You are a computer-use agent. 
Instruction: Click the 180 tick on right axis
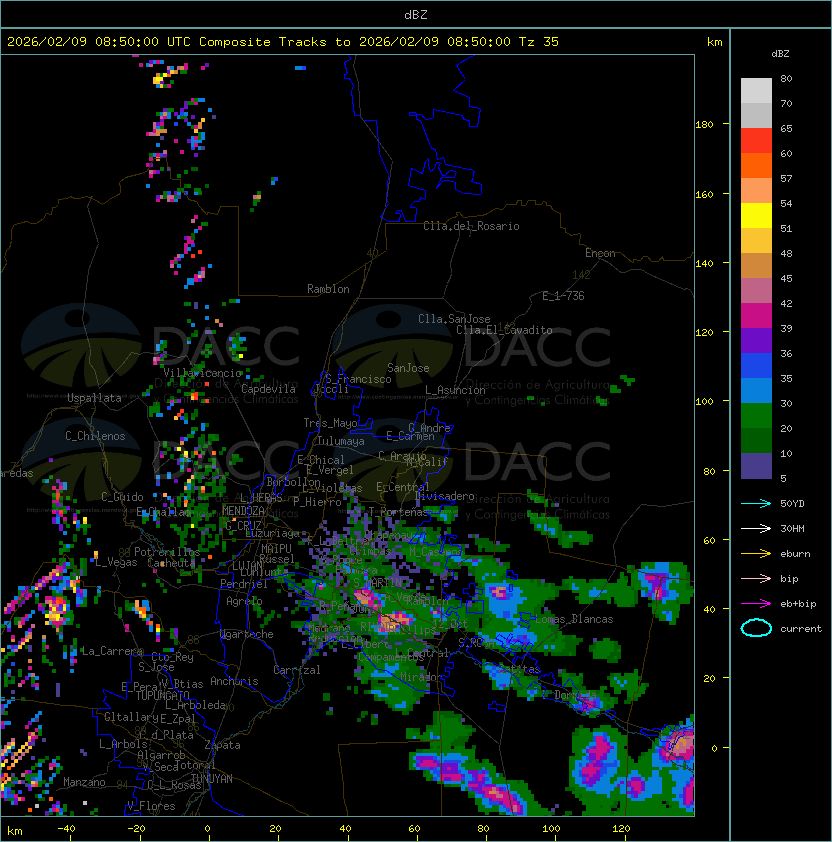coord(704,125)
